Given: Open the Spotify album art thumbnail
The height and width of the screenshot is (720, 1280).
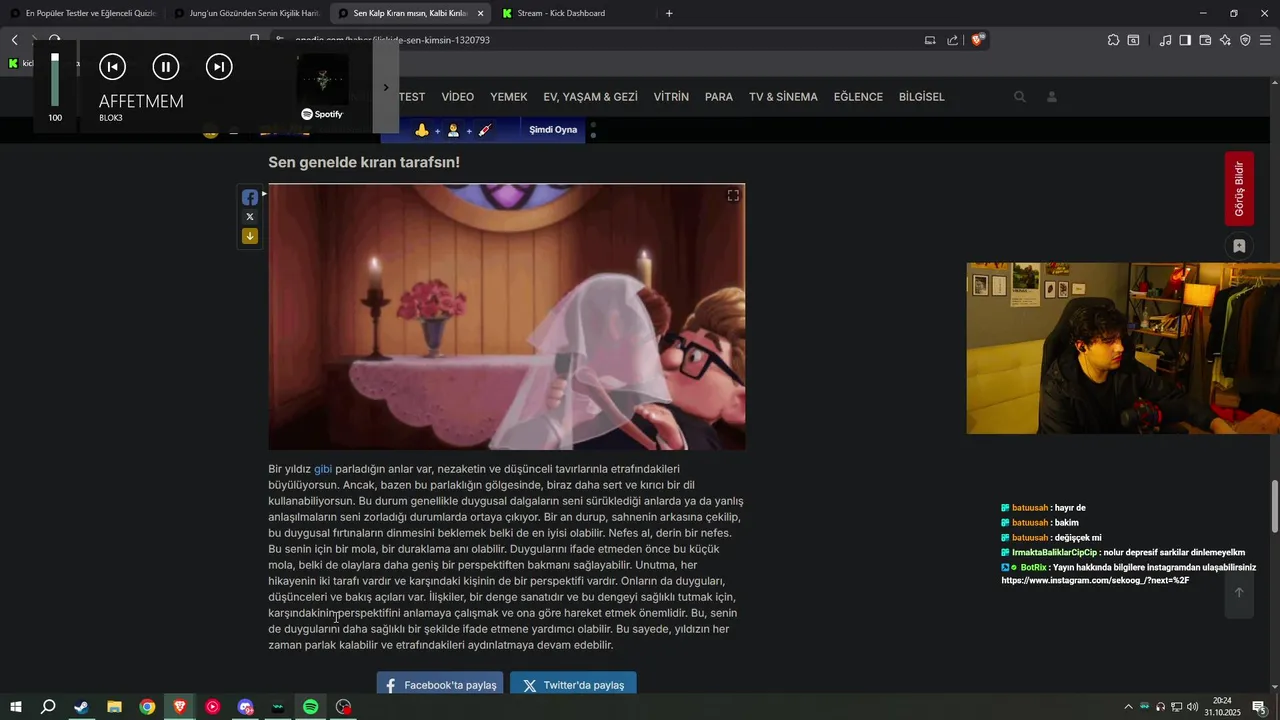Looking at the screenshot, I should 322,79.
